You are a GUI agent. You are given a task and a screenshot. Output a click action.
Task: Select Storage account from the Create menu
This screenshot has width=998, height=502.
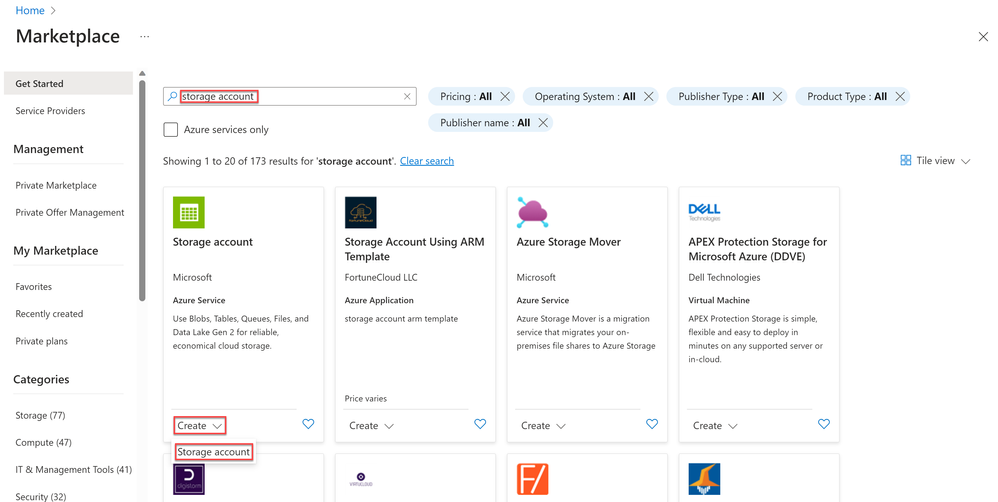click(214, 452)
